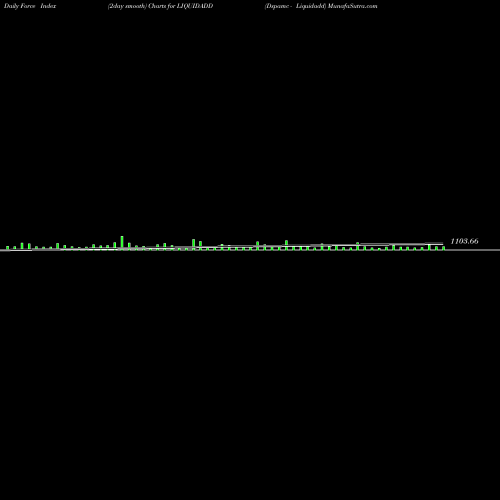Click the tallest green bar in the chart
Image resolution: width=500 pixels, height=500 pixels.
coord(122,242)
